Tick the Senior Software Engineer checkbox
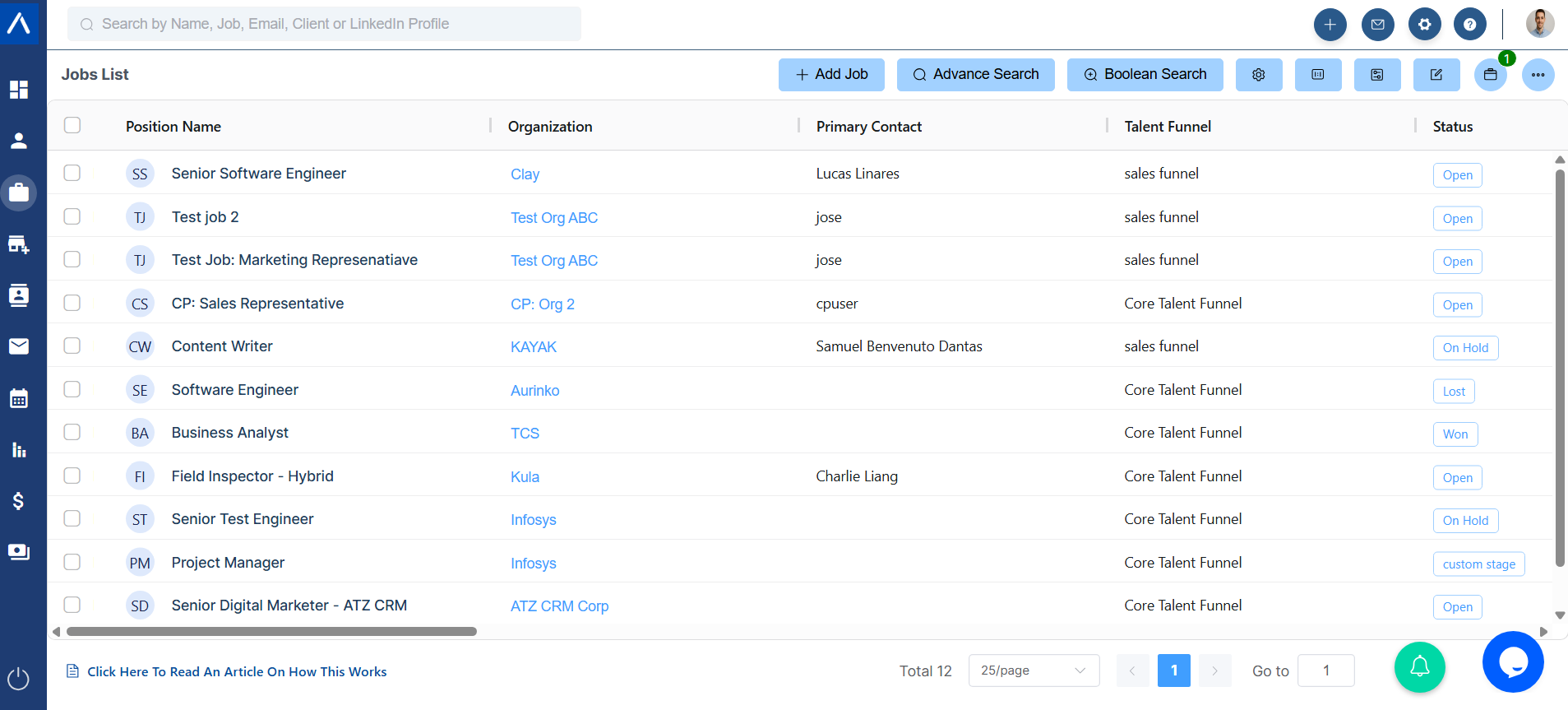 [x=72, y=173]
